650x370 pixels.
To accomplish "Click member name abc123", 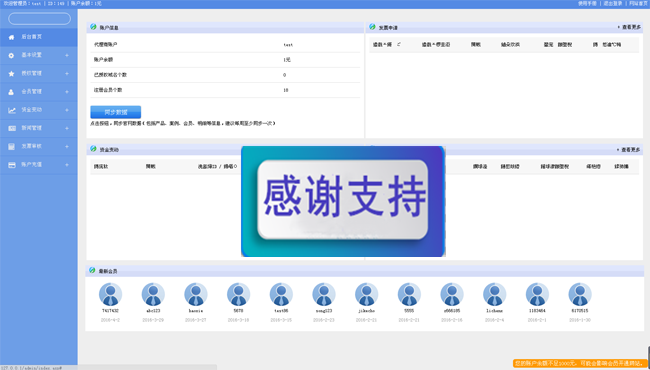I will pyautogui.click(x=153, y=310).
